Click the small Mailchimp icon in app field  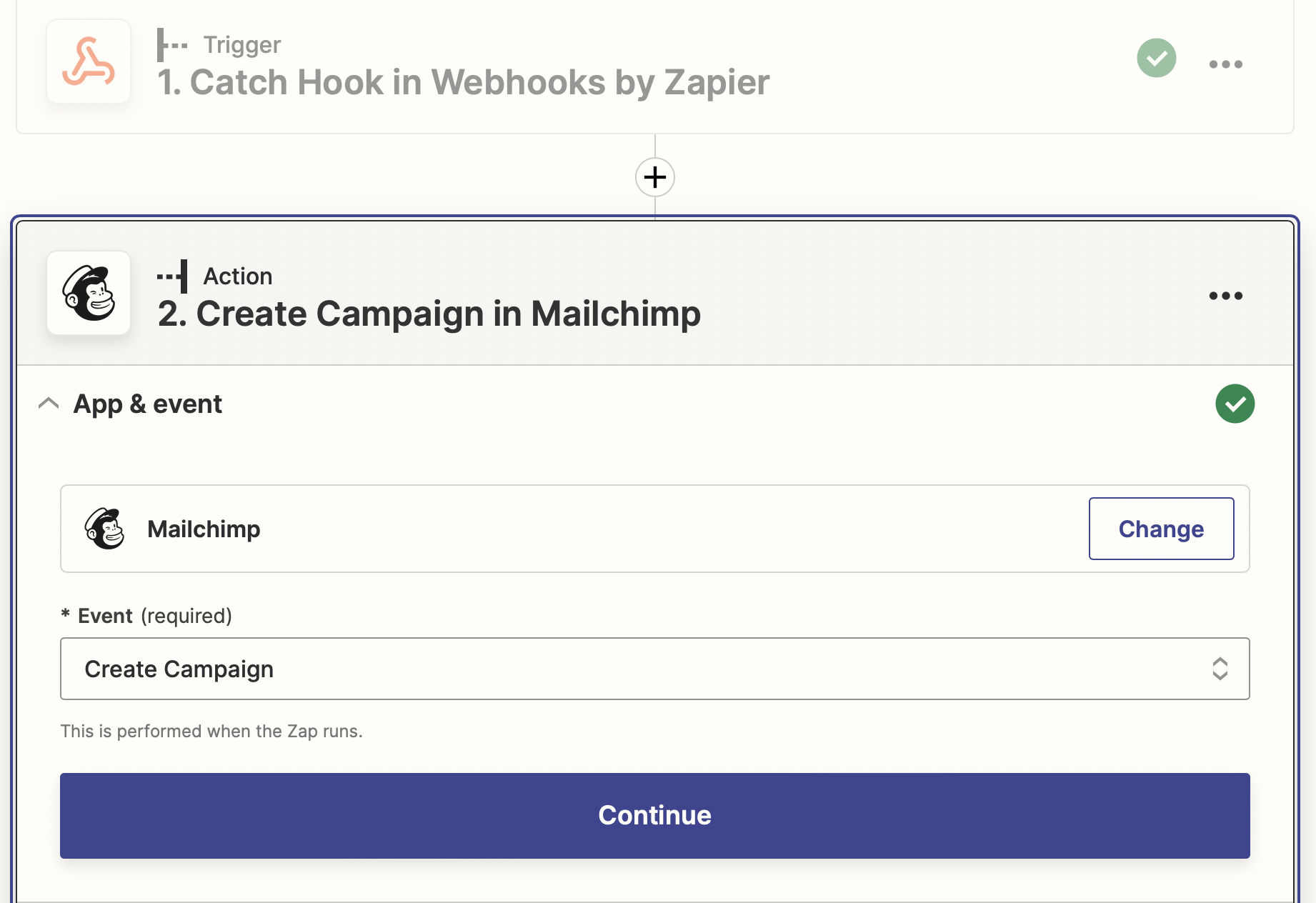tap(104, 529)
